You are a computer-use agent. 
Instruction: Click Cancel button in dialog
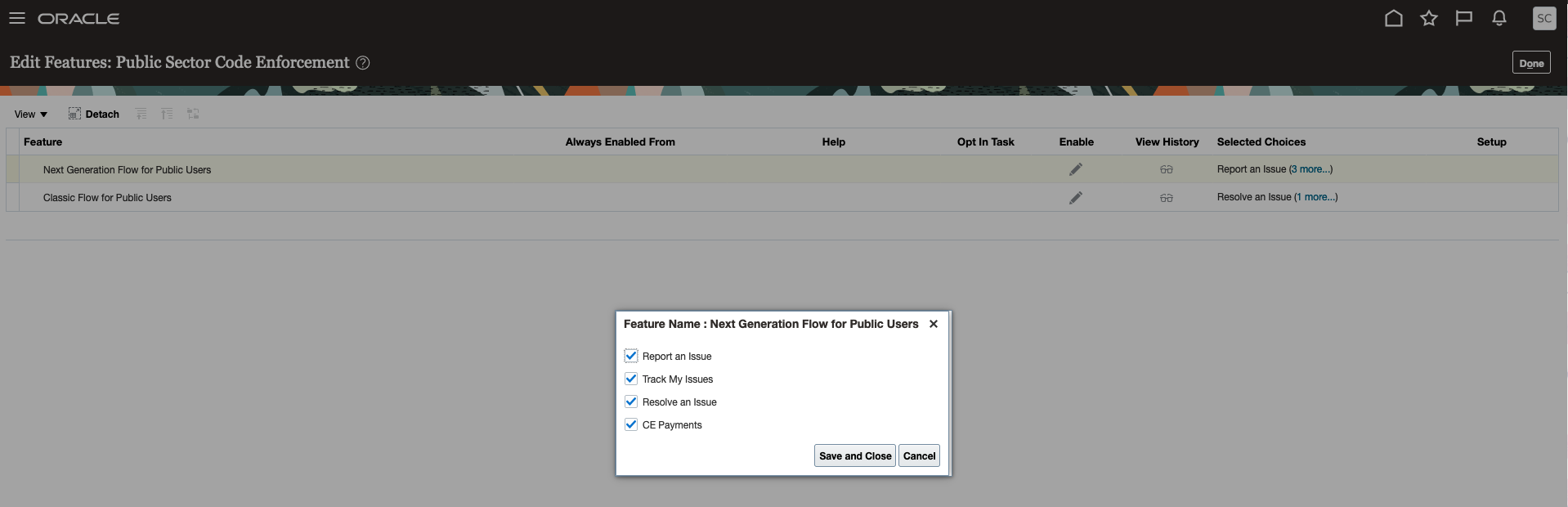tap(919, 455)
